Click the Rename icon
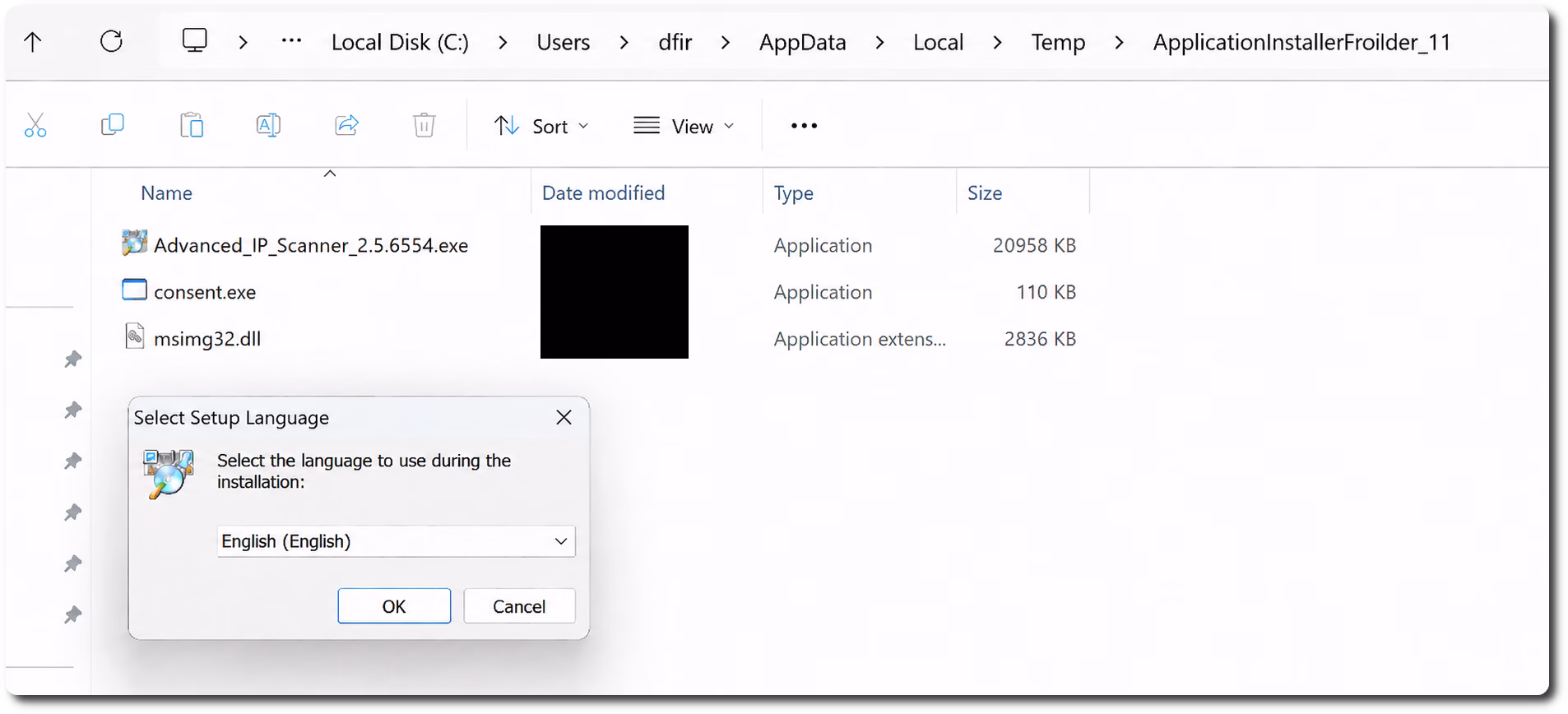Screen dimensions: 1568x714 [268, 125]
